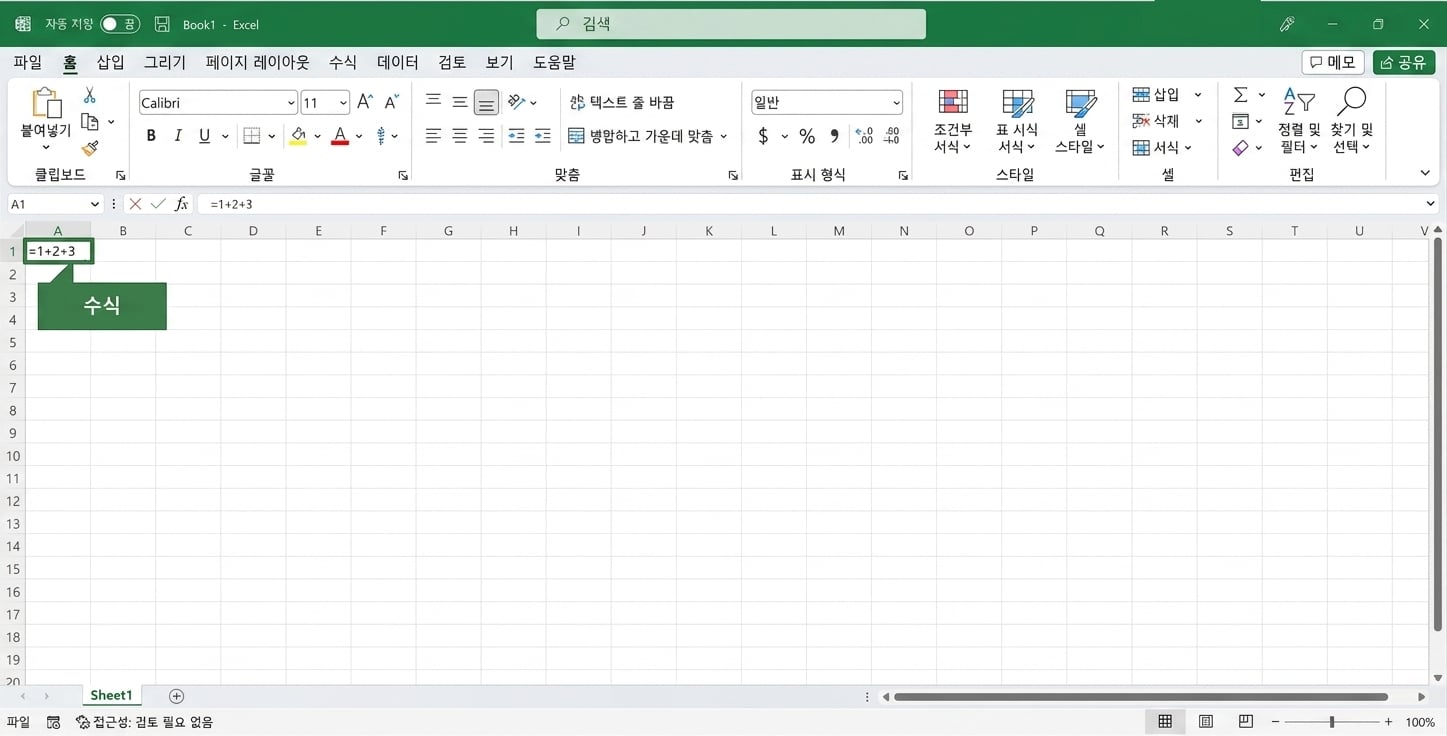The image size is (1447, 736).
Task: Decrease indent icon
Action: [516, 136]
